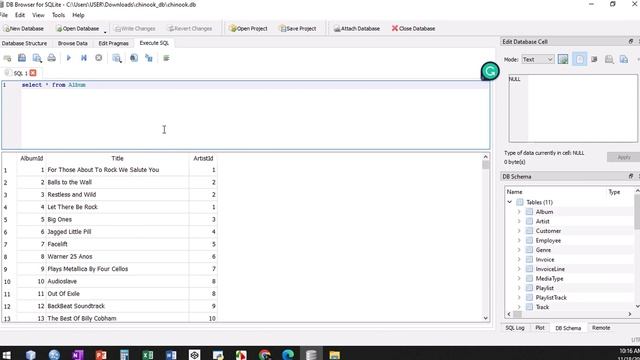Expand the Customer table in DB Schema
Viewport: 640px width, 360px height.
519,231
